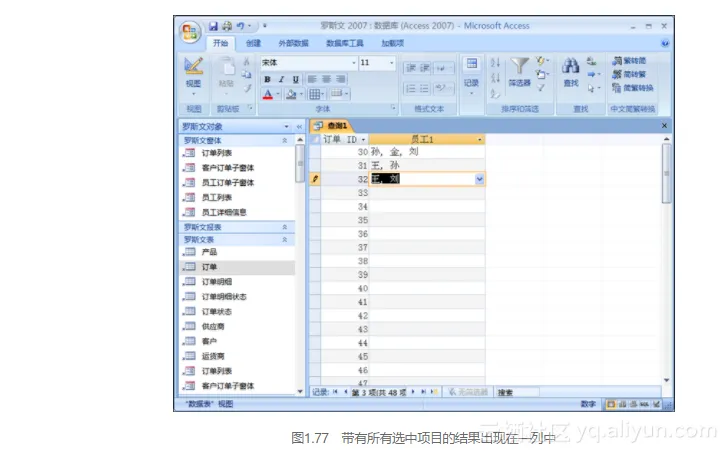The width and height of the screenshot is (728, 454).
Task: Click the datasheet vertical scrollbar thumb
Action: pyautogui.click(x=666, y=173)
